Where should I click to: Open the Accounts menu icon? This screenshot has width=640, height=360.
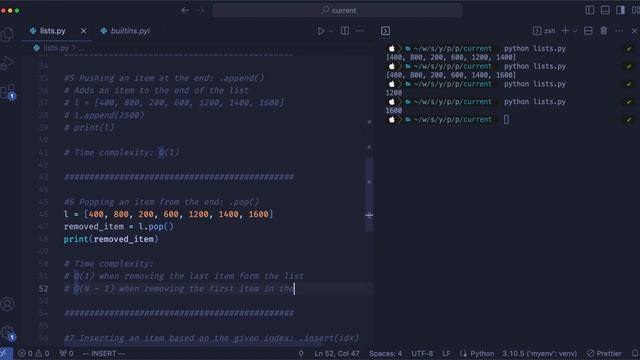click(x=7, y=304)
